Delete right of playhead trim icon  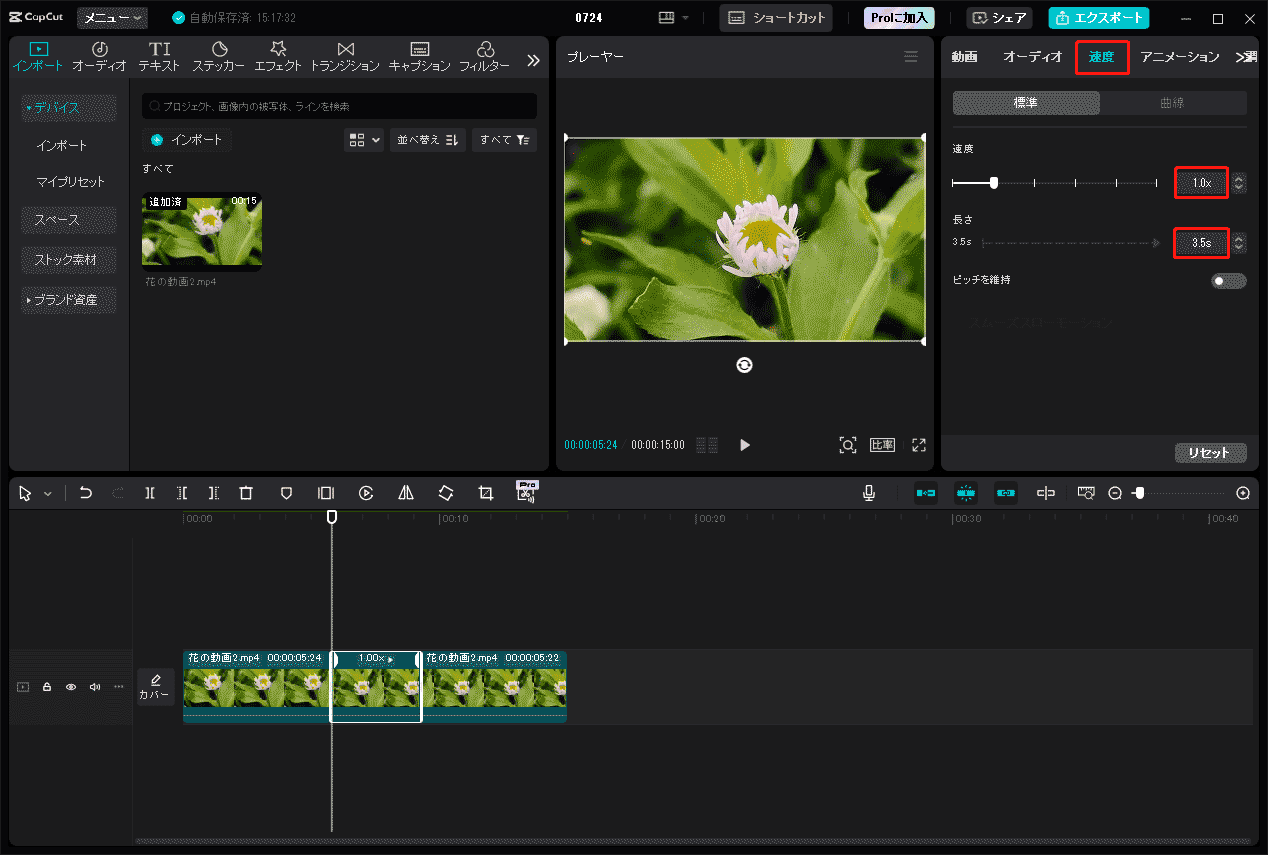tap(214, 493)
